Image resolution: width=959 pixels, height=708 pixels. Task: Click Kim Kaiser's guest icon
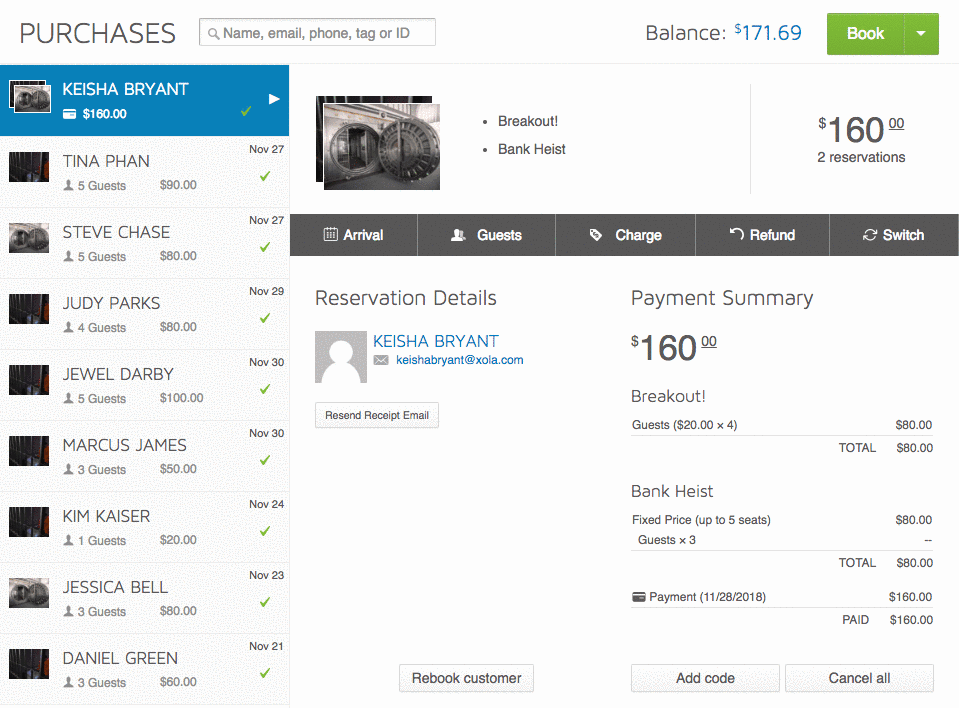68,540
